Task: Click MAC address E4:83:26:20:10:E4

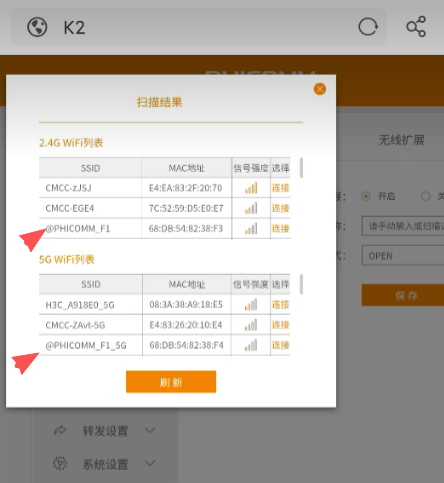Action: 186,325
